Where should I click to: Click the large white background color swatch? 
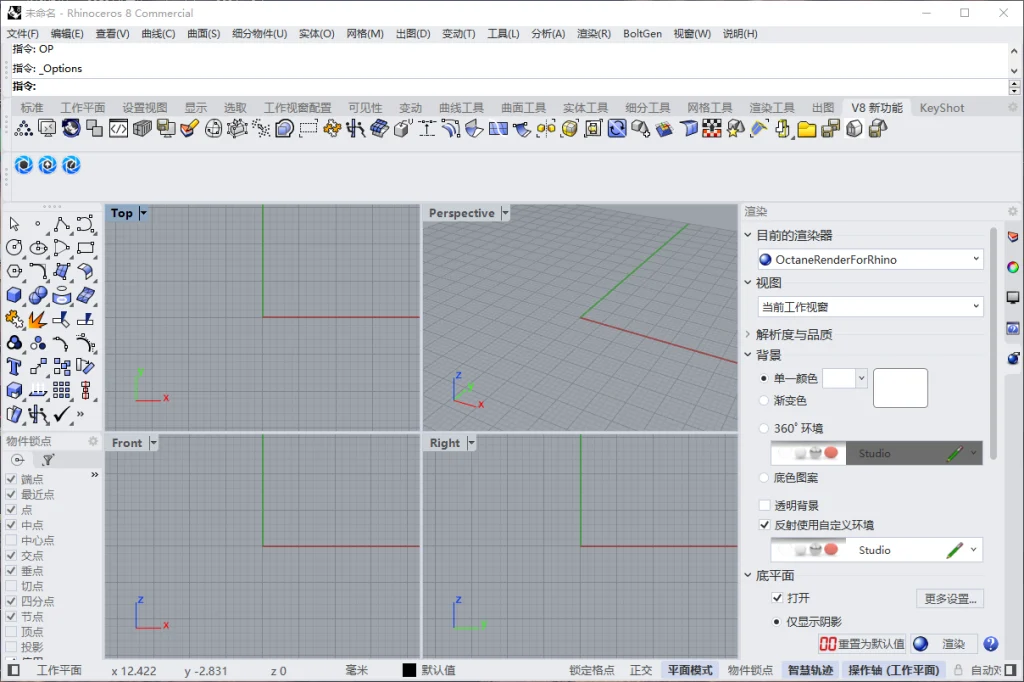(900, 388)
